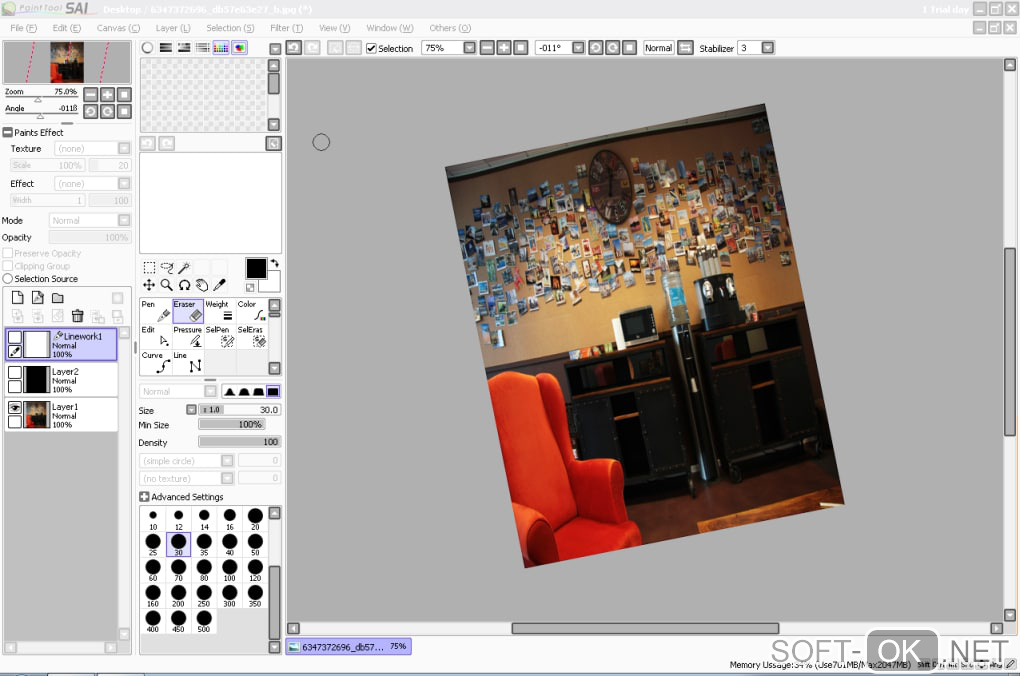
Task: Choose the Weight tool
Action: 220,311
